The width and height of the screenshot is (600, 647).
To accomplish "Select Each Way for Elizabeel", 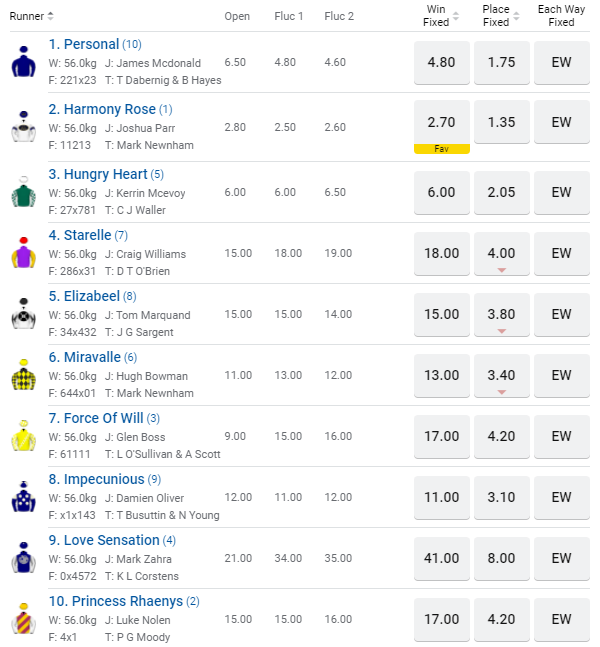I will coord(561,314).
